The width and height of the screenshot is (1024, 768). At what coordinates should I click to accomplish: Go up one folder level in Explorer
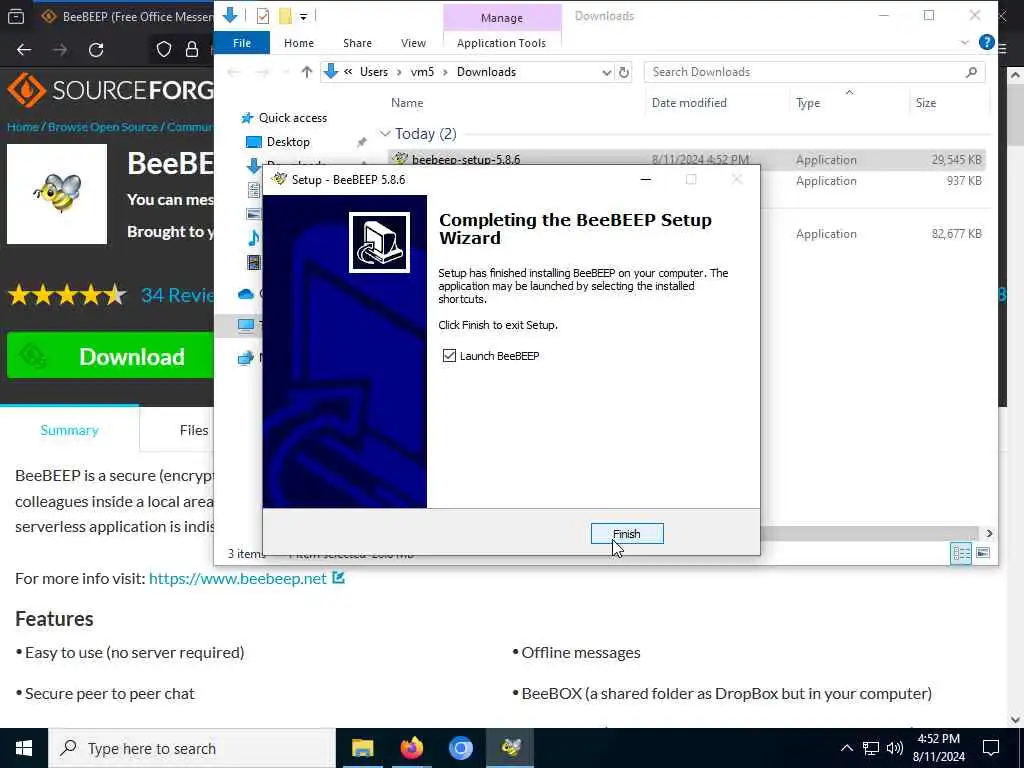click(306, 72)
